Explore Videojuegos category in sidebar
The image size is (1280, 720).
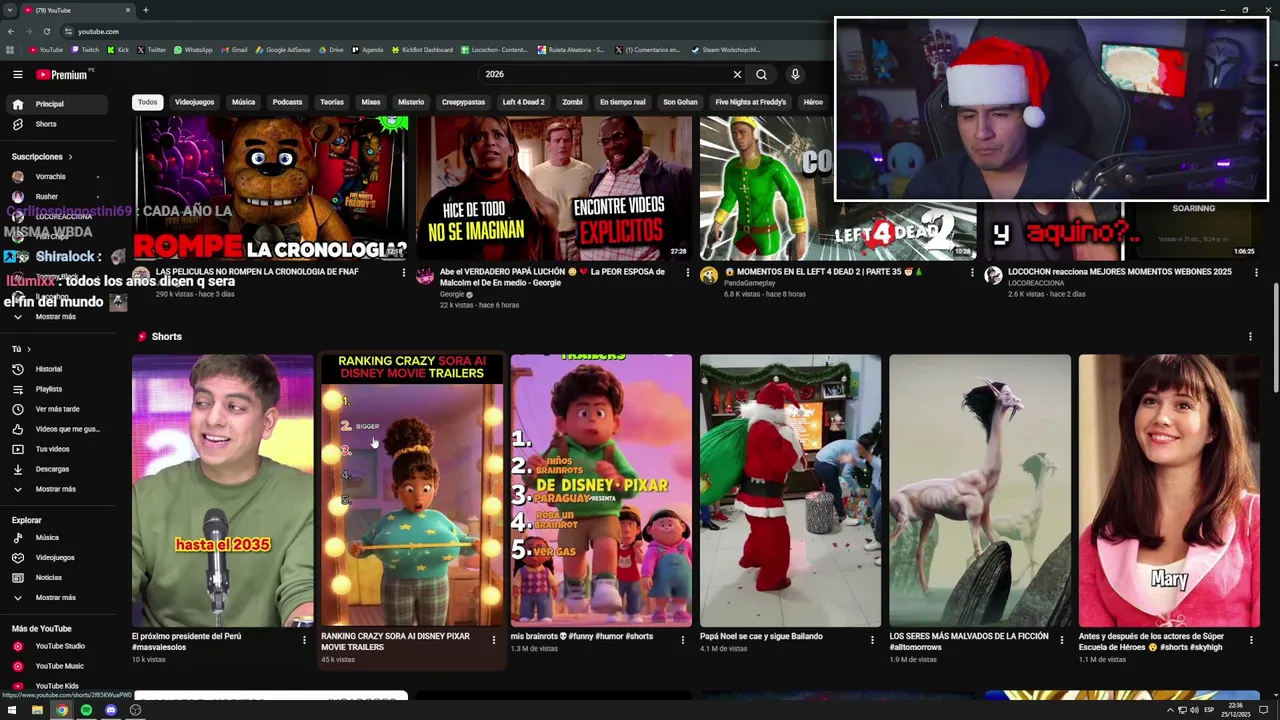click(x=60, y=557)
